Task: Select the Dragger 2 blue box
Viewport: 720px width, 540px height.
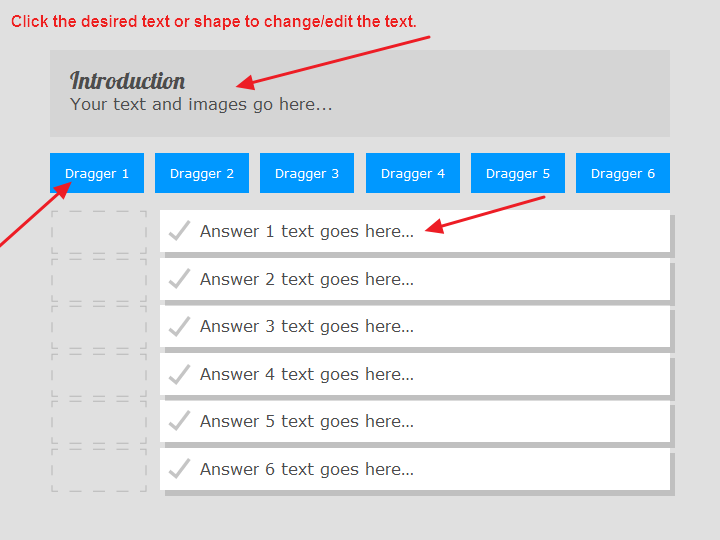Action: coord(202,173)
